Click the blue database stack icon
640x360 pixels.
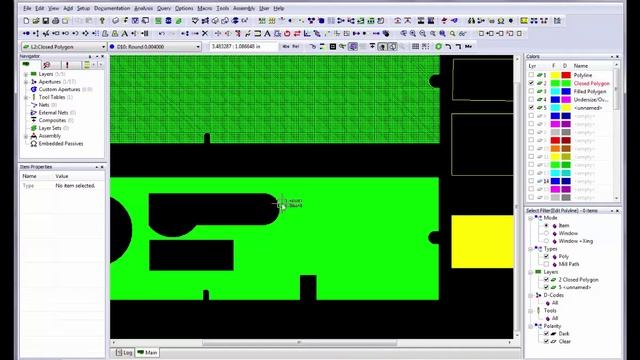point(168,20)
